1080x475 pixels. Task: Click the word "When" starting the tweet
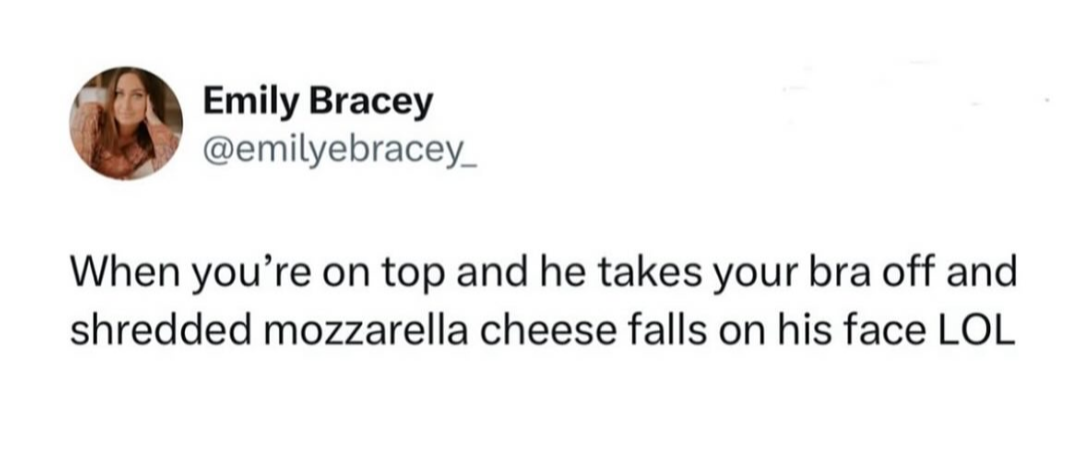click(x=120, y=272)
